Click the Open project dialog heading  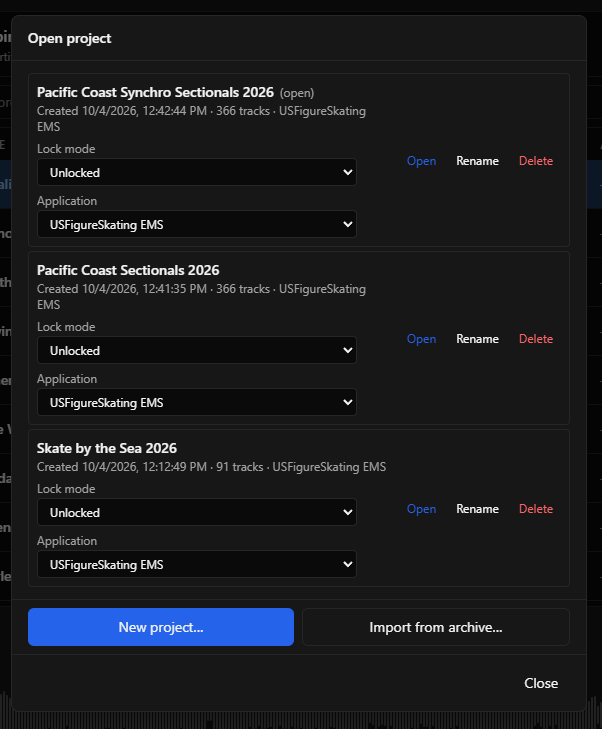(69, 39)
